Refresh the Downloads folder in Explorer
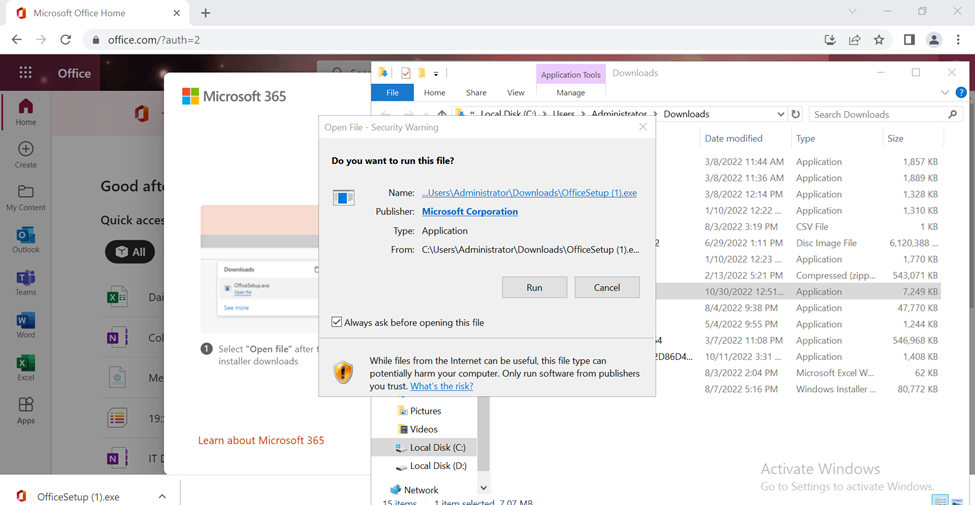 [x=795, y=114]
